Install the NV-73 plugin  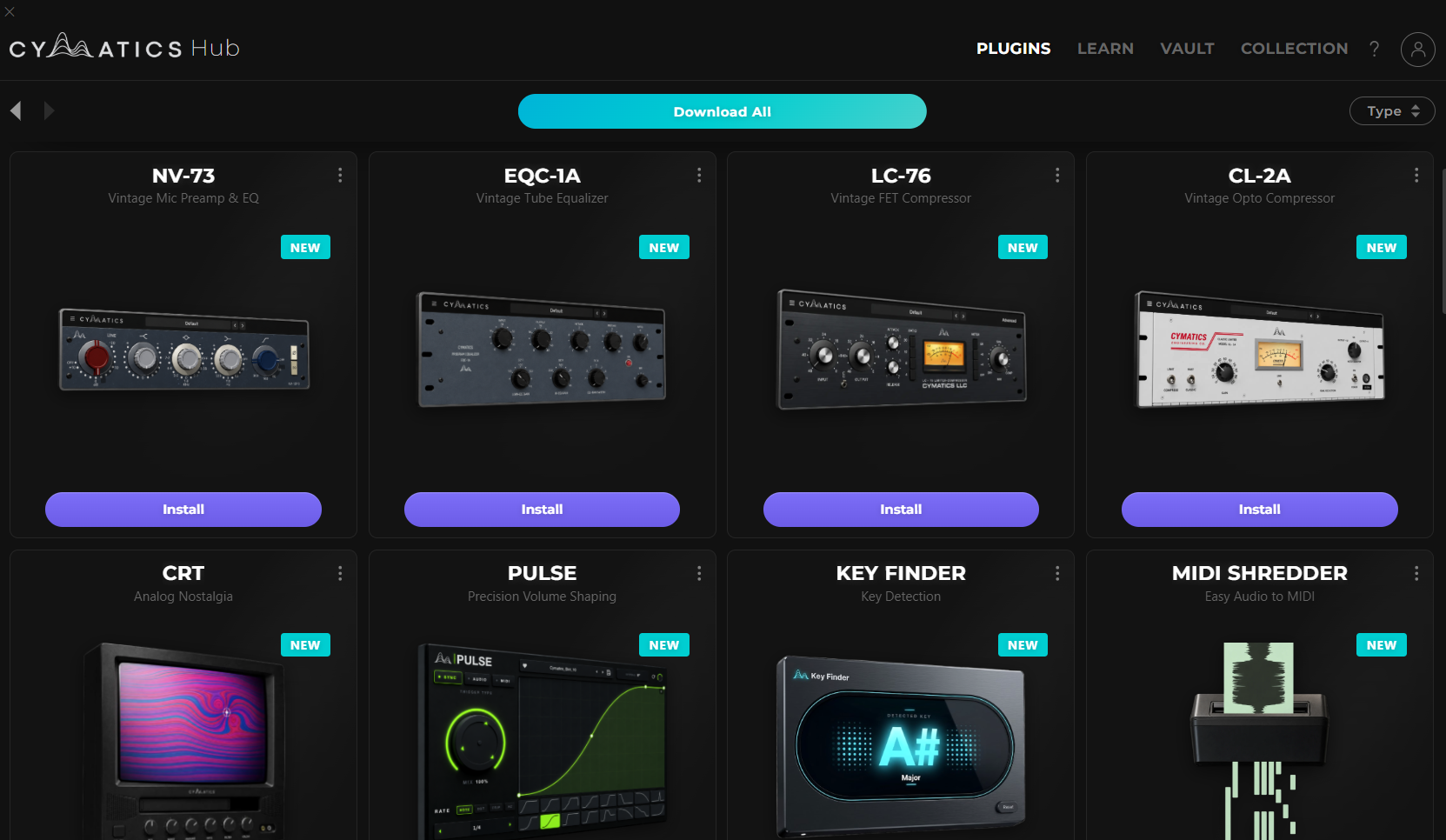[183, 510]
